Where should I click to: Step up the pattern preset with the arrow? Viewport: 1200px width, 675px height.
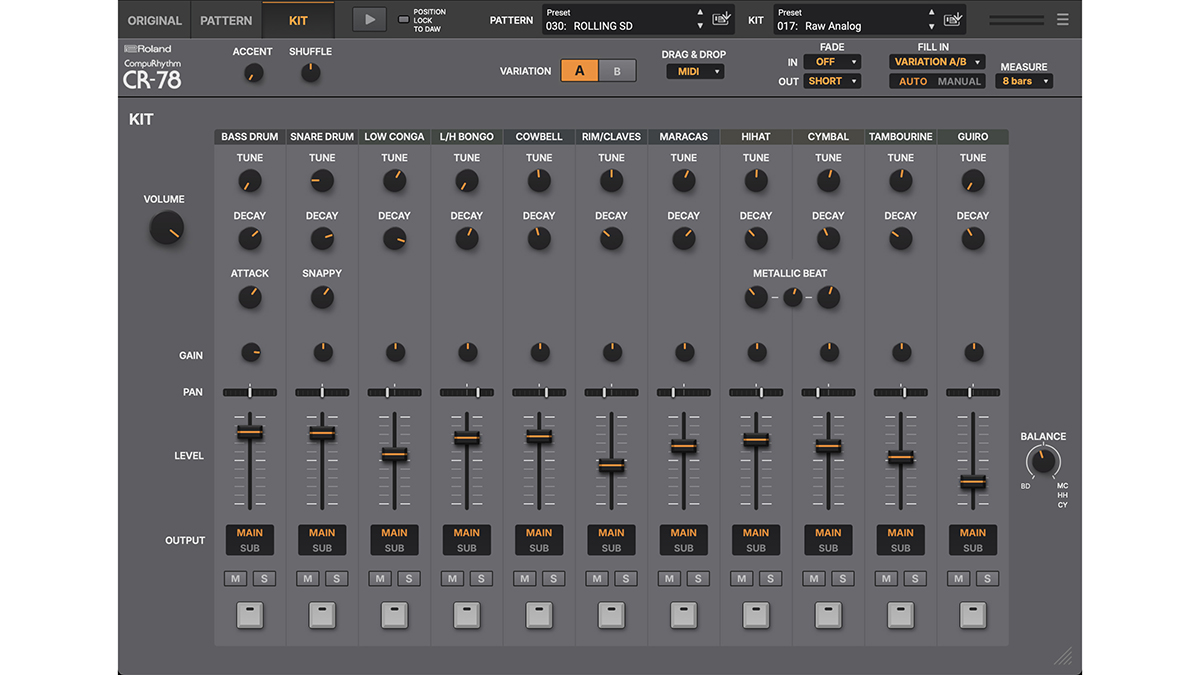coord(699,13)
